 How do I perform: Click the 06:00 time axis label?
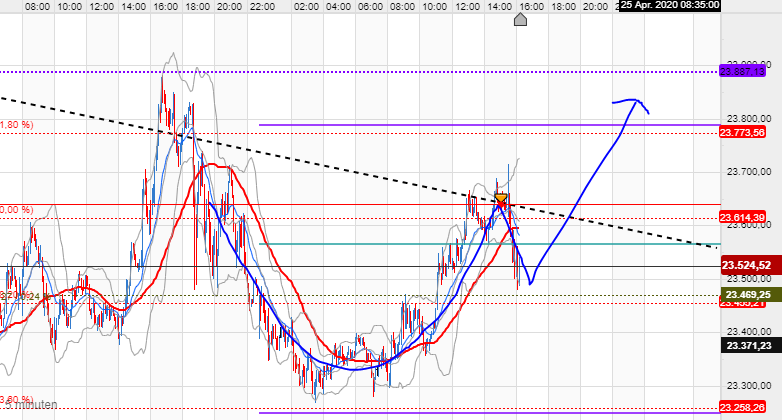point(371,6)
